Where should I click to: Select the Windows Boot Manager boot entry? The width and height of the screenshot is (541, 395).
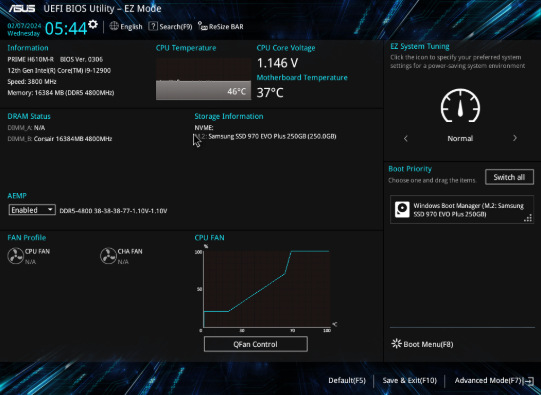tap(462, 209)
